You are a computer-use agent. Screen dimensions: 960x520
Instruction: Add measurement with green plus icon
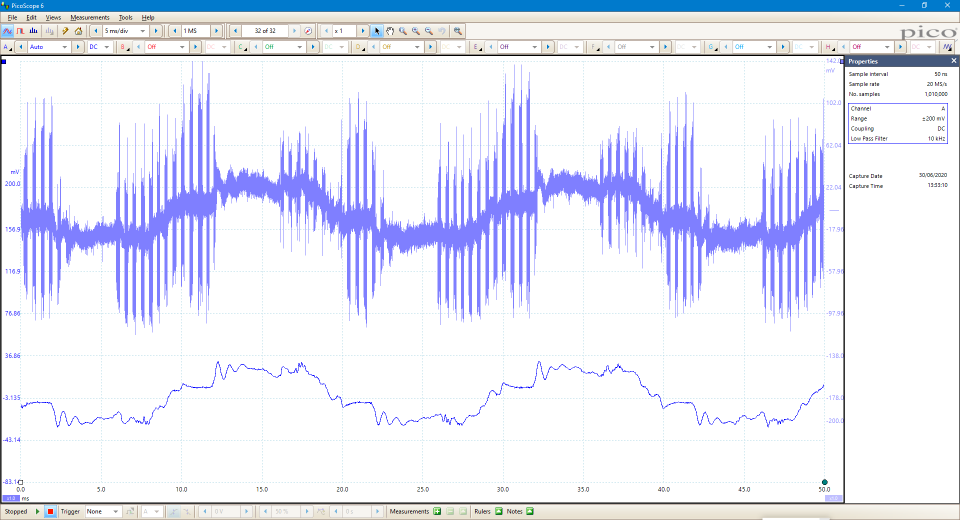437,511
